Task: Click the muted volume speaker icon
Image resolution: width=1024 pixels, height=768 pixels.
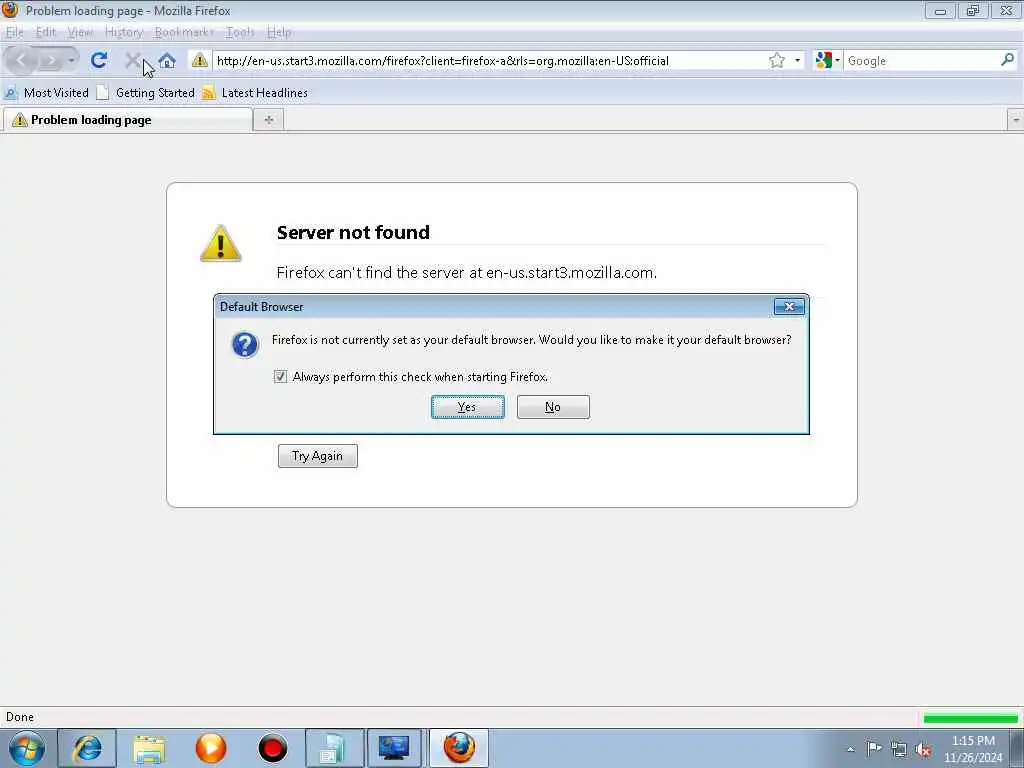Action: (x=923, y=750)
